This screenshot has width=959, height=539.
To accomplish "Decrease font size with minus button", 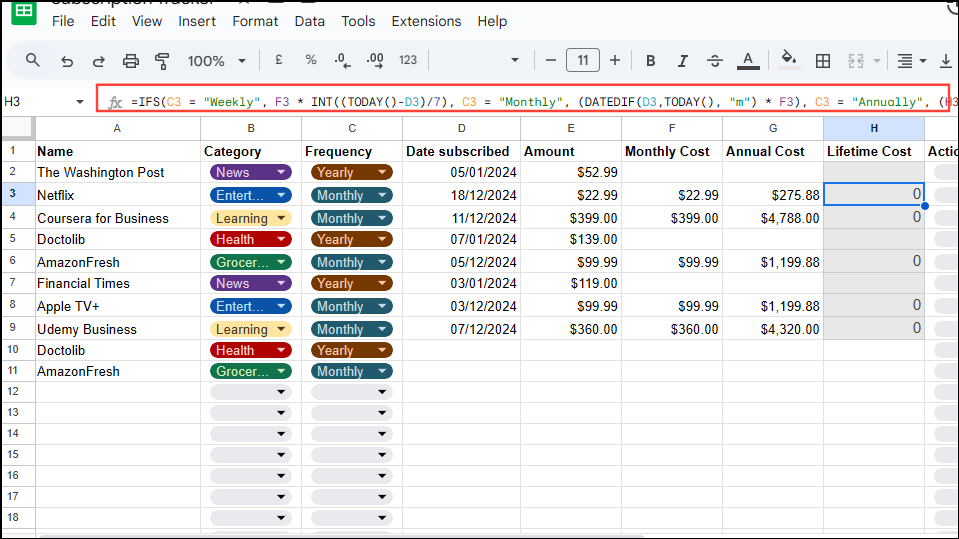I will [550, 60].
